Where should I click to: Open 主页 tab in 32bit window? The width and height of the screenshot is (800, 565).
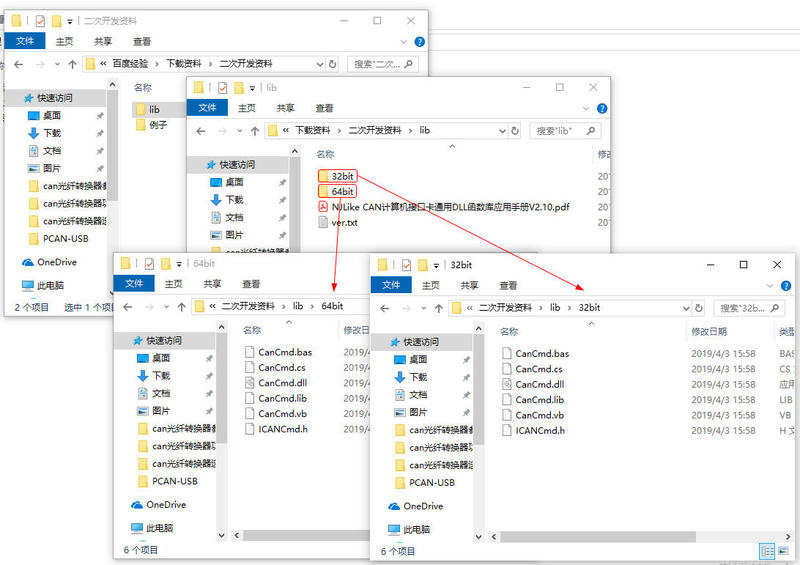(430, 286)
